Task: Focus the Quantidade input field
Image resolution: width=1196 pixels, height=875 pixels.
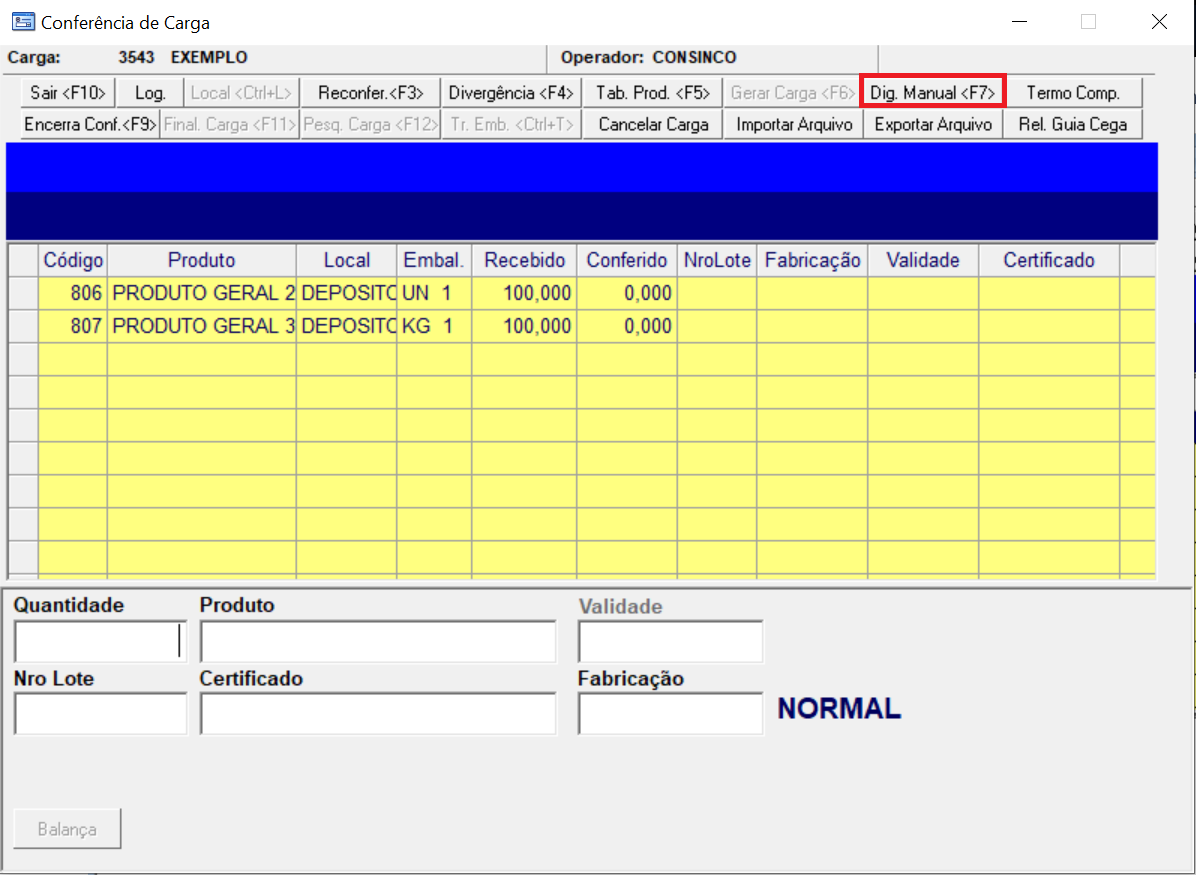Action: (x=100, y=642)
